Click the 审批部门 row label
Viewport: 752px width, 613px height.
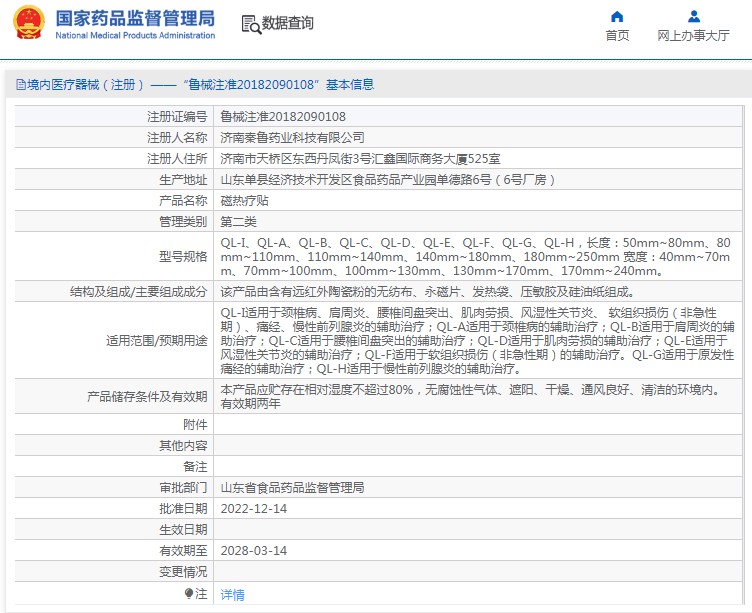point(183,488)
